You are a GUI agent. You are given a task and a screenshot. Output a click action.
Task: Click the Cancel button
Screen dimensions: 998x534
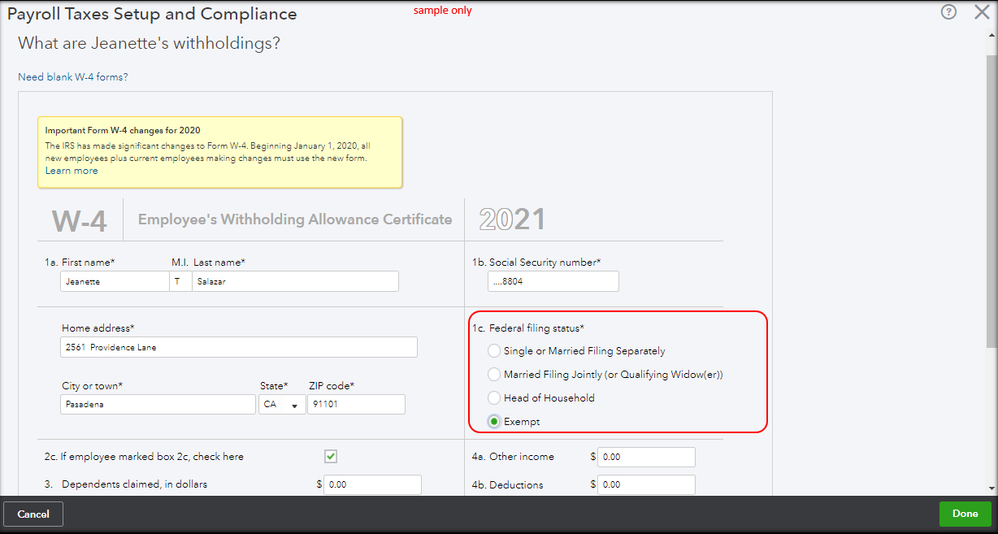34,514
